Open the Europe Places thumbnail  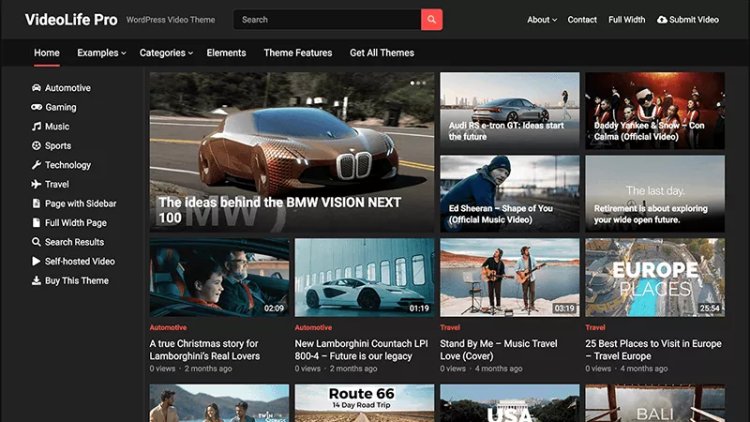pos(655,278)
